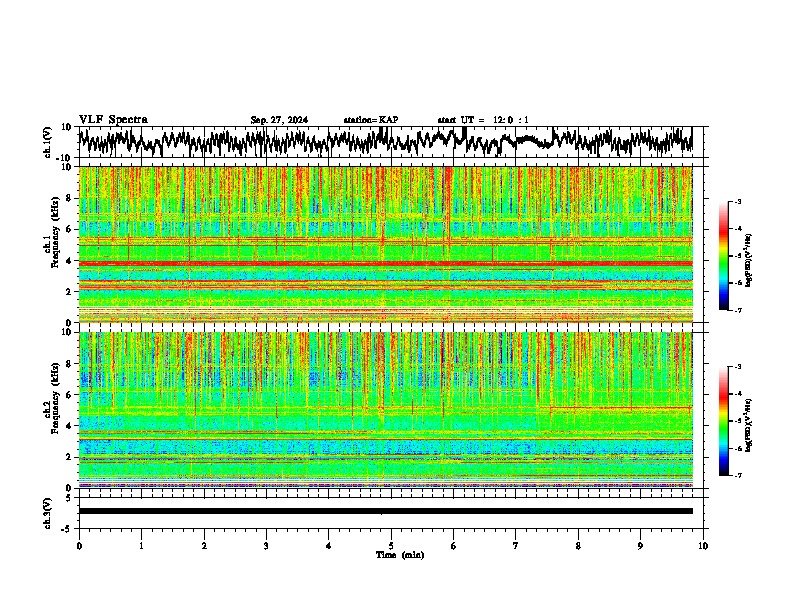Click the ch.2 colorbar "log(PSD)" unit label

(x=749, y=425)
